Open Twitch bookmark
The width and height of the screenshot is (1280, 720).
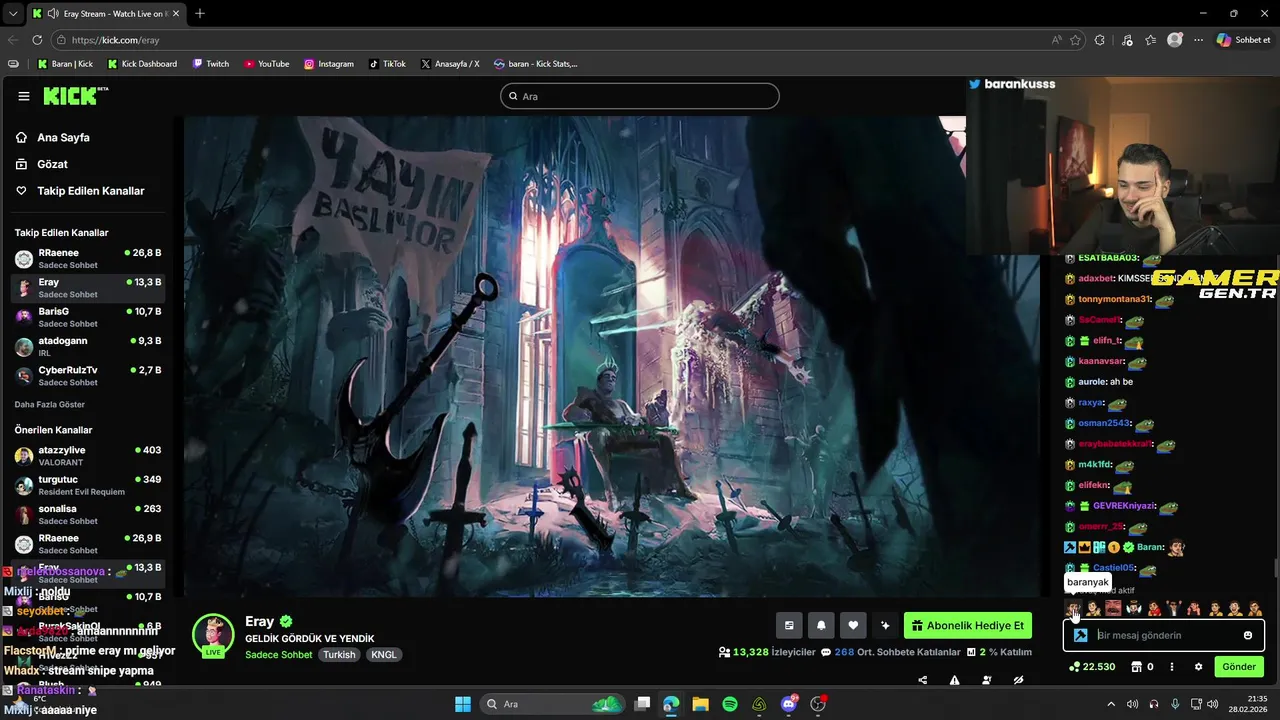point(210,64)
